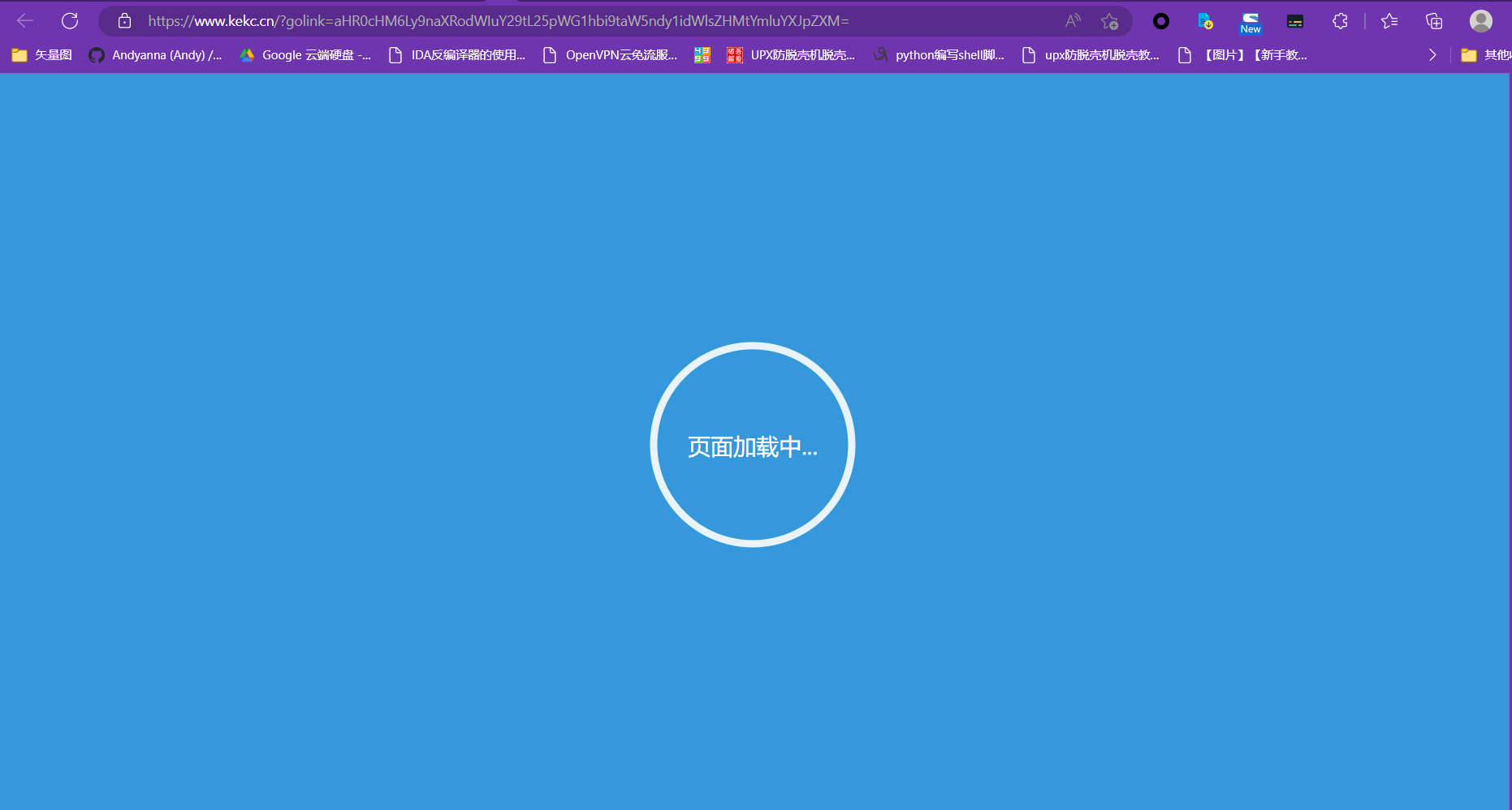Screen dimensions: 1512x810
Task: Open the Collections icon
Action: [1434, 21]
